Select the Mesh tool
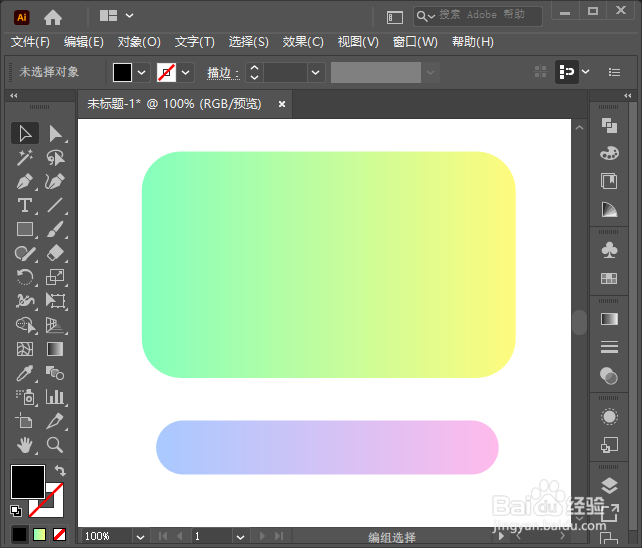642x548 pixels. 25,349
